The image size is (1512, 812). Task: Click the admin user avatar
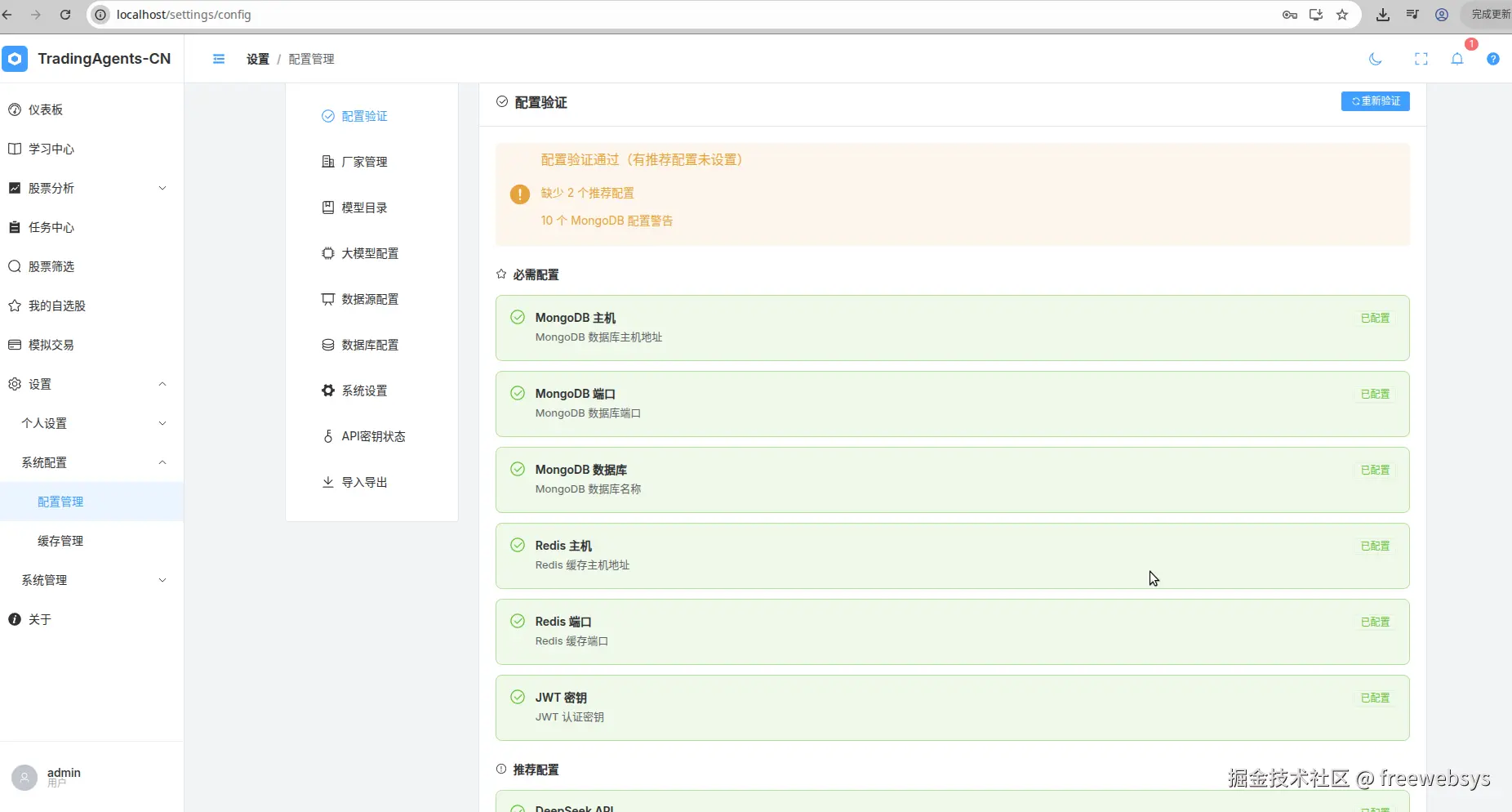click(24, 777)
